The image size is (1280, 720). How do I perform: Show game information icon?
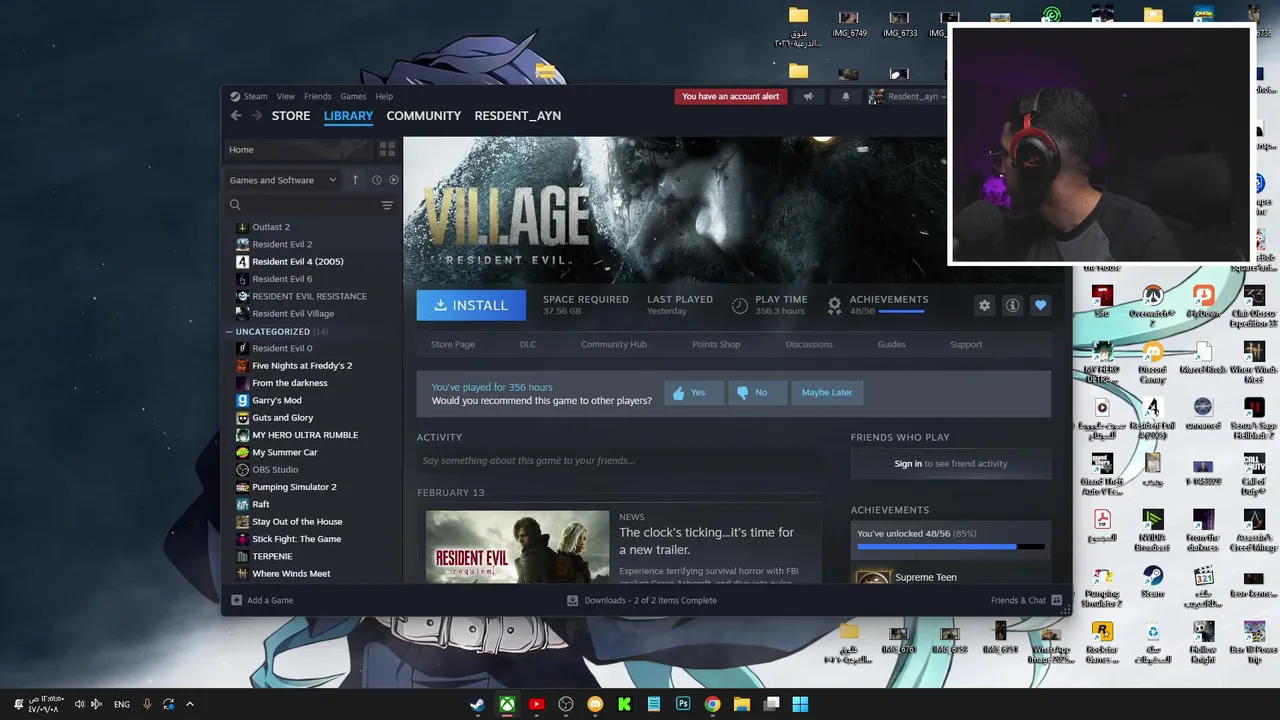click(x=1013, y=305)
